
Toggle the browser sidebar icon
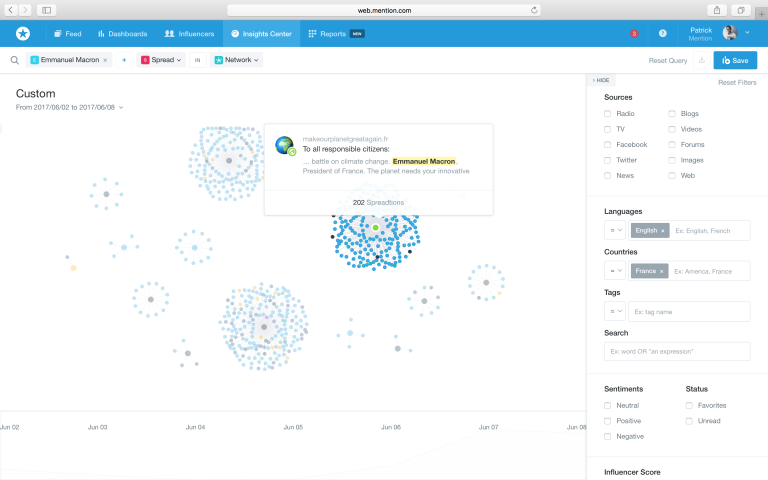pyautogui.click(x=47, y=10)
